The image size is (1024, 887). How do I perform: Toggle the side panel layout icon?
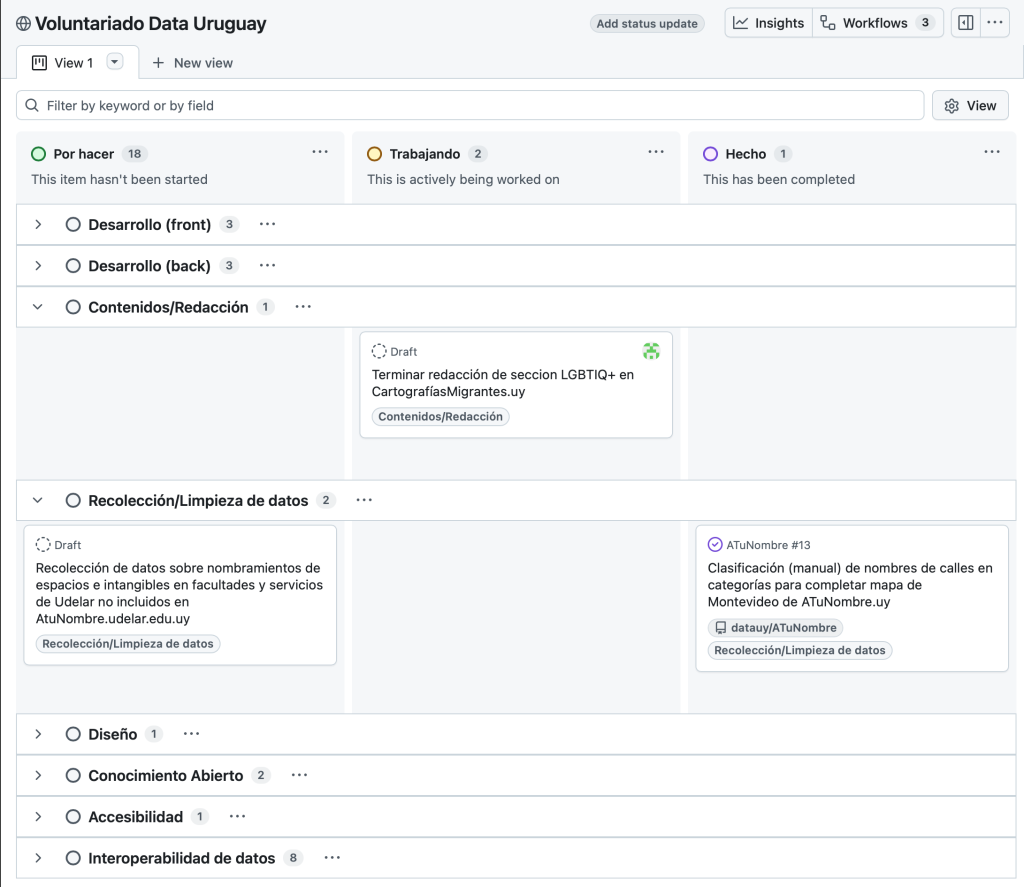click(965, 23)
